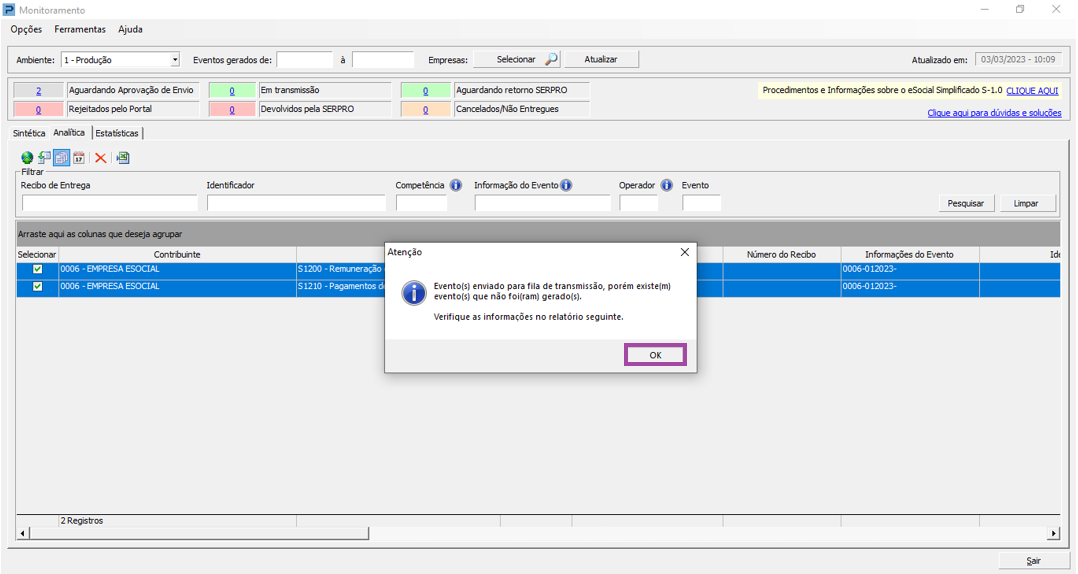This screenshot has width=1078, height=574.
Task: Click the horizontal scrollbar right arrow
Action: [x=1053, y=533]
